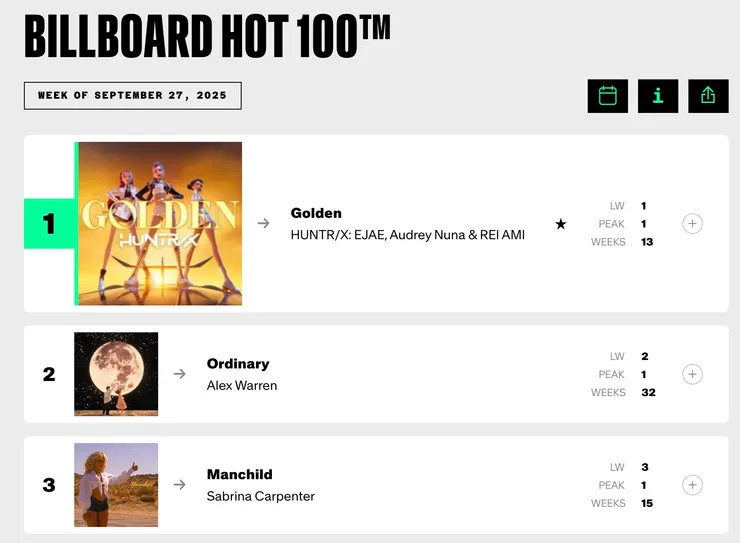
Task: Click the arrow icon beside Manchild
Action: [x=179, y=485]
